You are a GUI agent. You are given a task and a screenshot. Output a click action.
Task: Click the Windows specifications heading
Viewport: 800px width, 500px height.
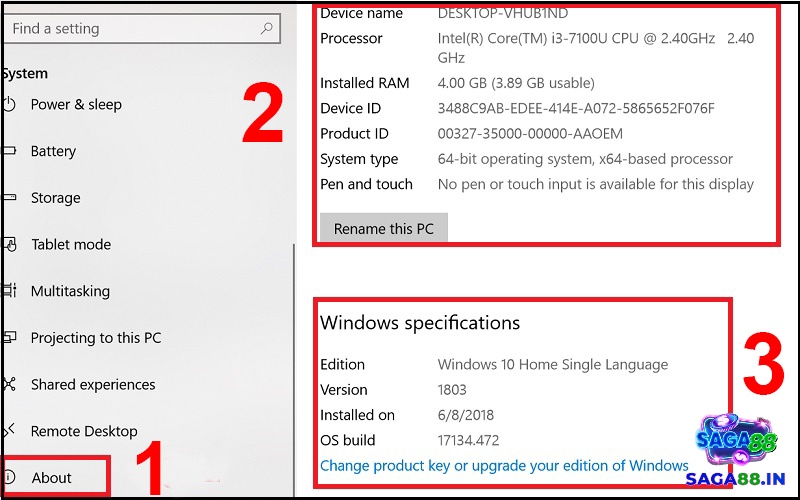pos(420,323)
